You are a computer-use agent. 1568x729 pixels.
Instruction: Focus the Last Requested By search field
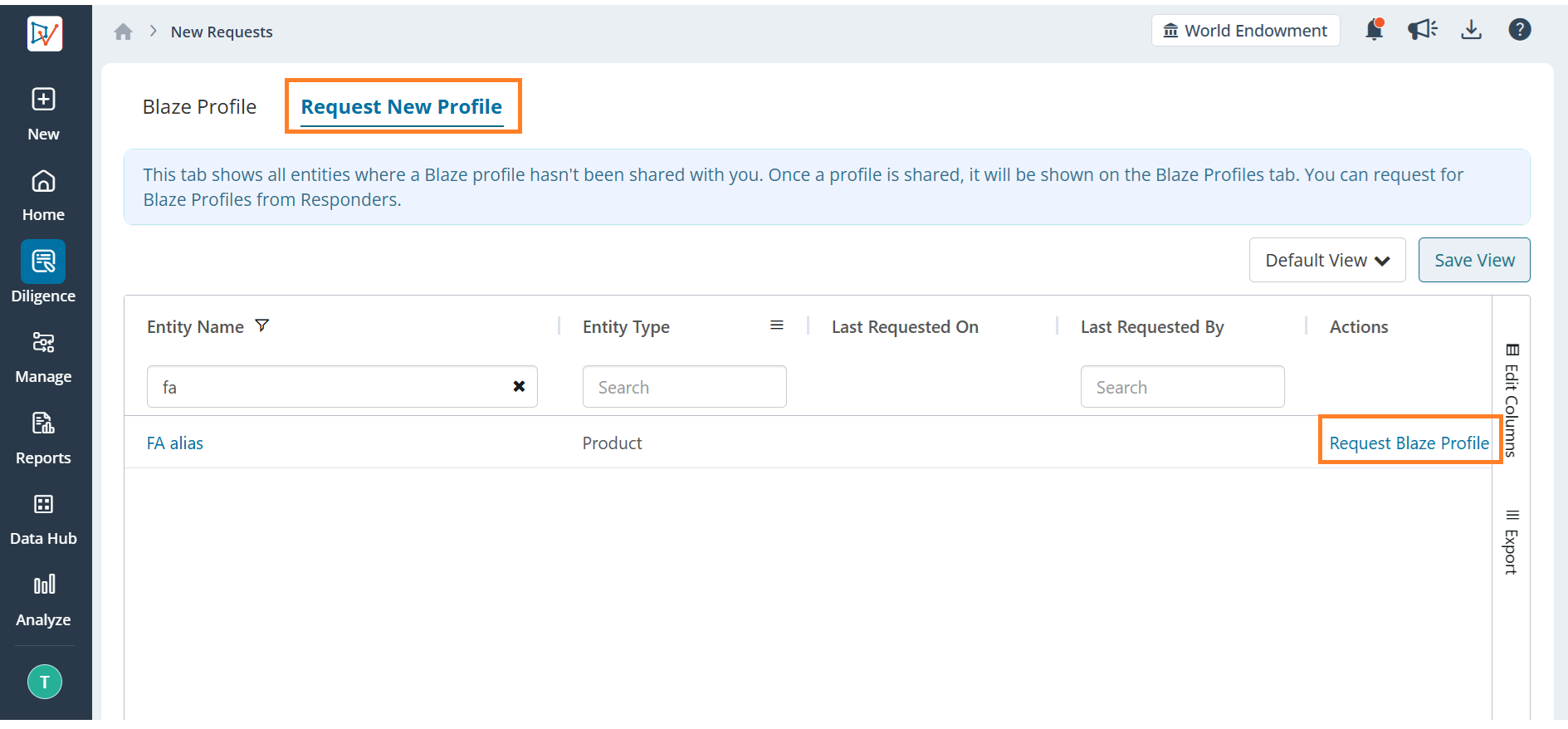tap(1183, 387)
